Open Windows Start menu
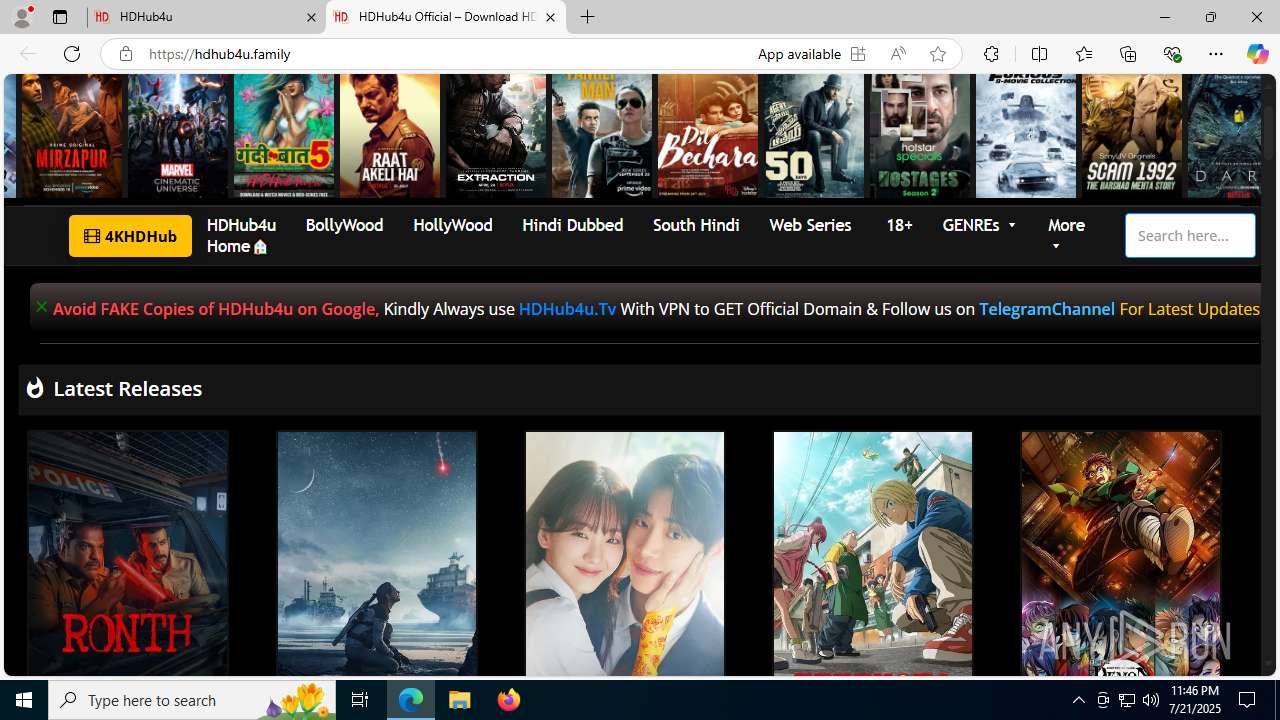Image resolution: width=1280 pixels, height=720 pixels. click(x=24, y=700)
